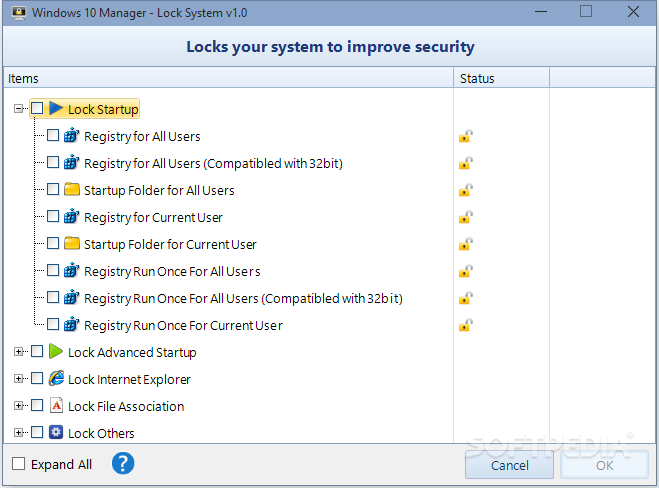Click the Internet Explorer icon

tap(56, 378)
